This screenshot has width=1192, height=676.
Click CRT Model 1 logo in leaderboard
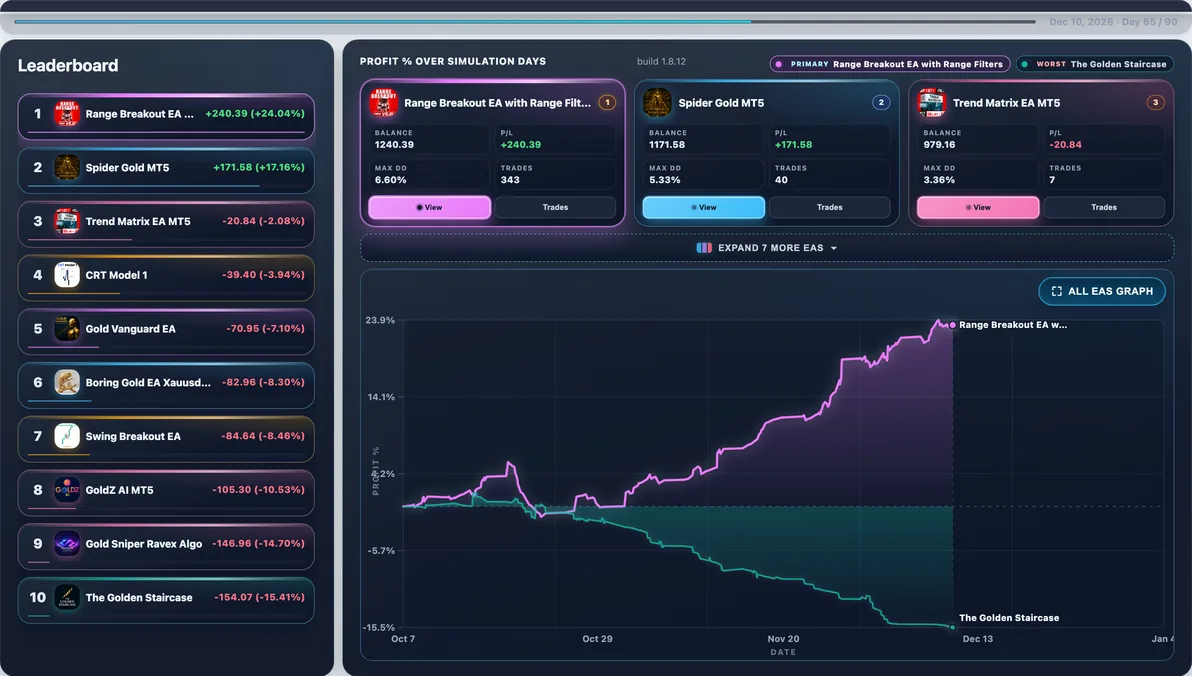point(67,275)
